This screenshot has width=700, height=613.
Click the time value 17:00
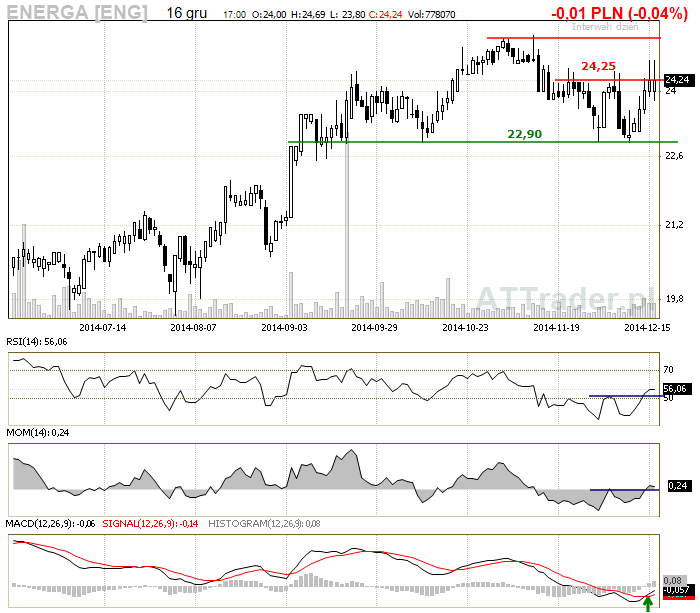coord(234,15)
